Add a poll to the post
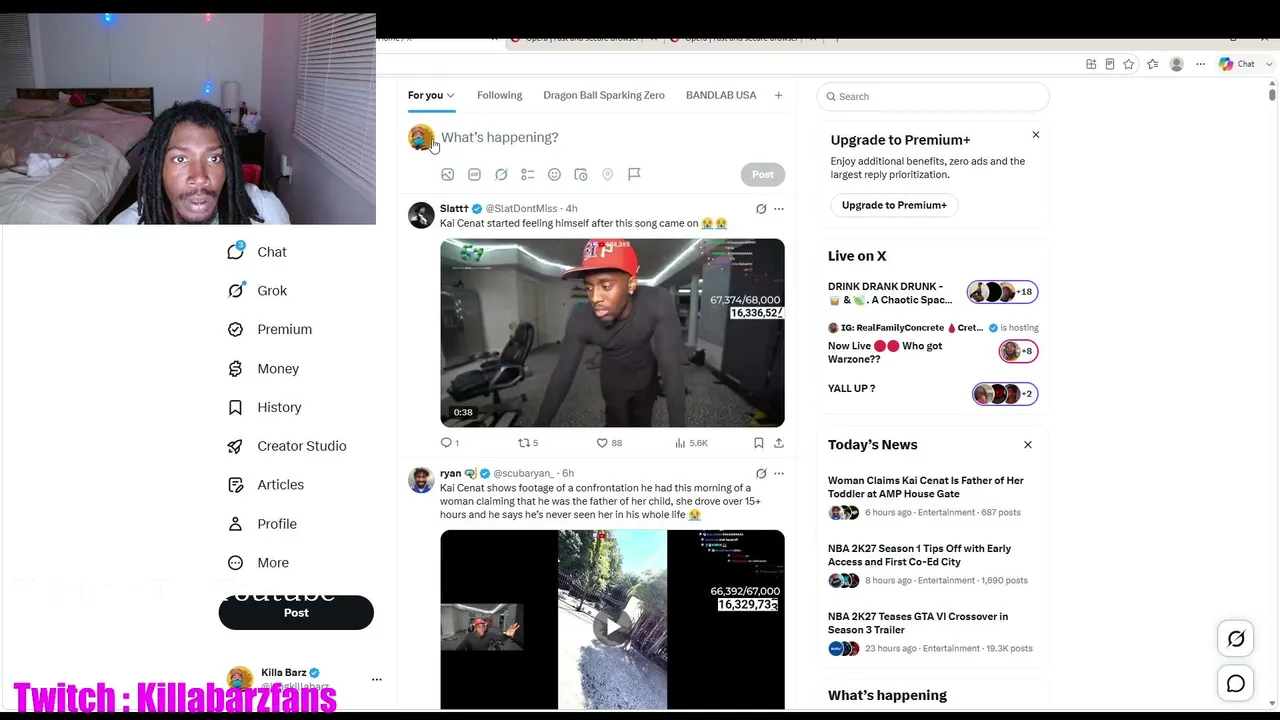This screenshot has height=720, width=1280. coord(528,174)
